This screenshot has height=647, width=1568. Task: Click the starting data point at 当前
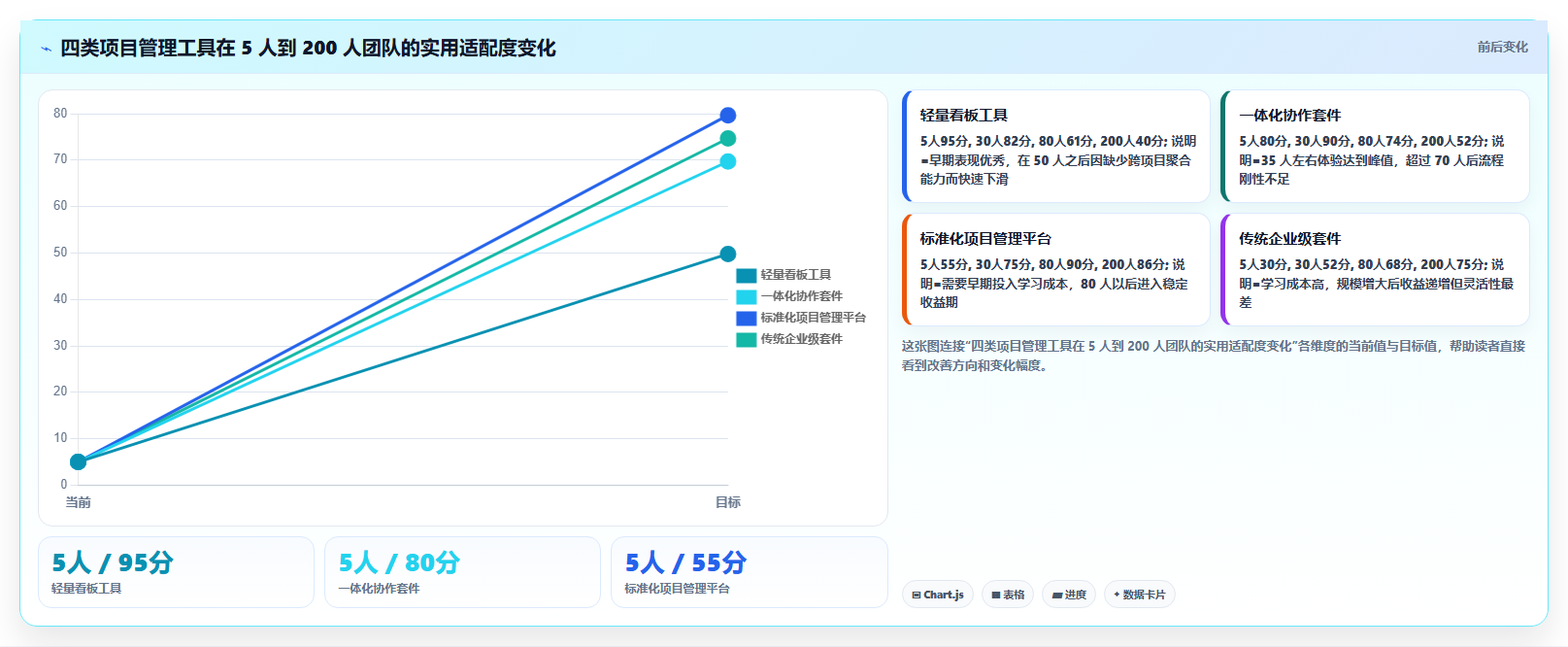(79, 461)
